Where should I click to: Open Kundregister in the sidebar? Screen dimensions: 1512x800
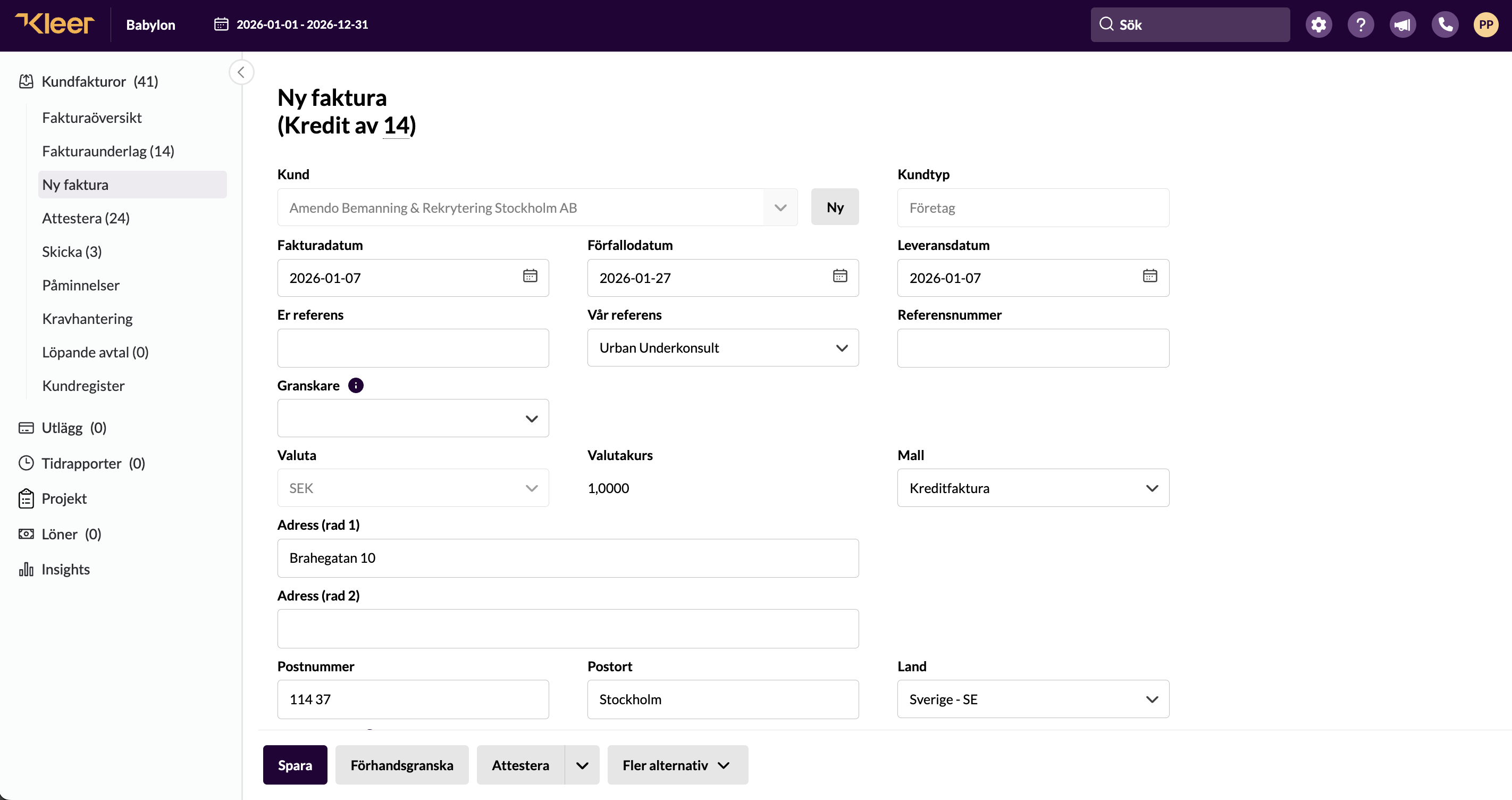pyautogui.click(x=83, y=385)
